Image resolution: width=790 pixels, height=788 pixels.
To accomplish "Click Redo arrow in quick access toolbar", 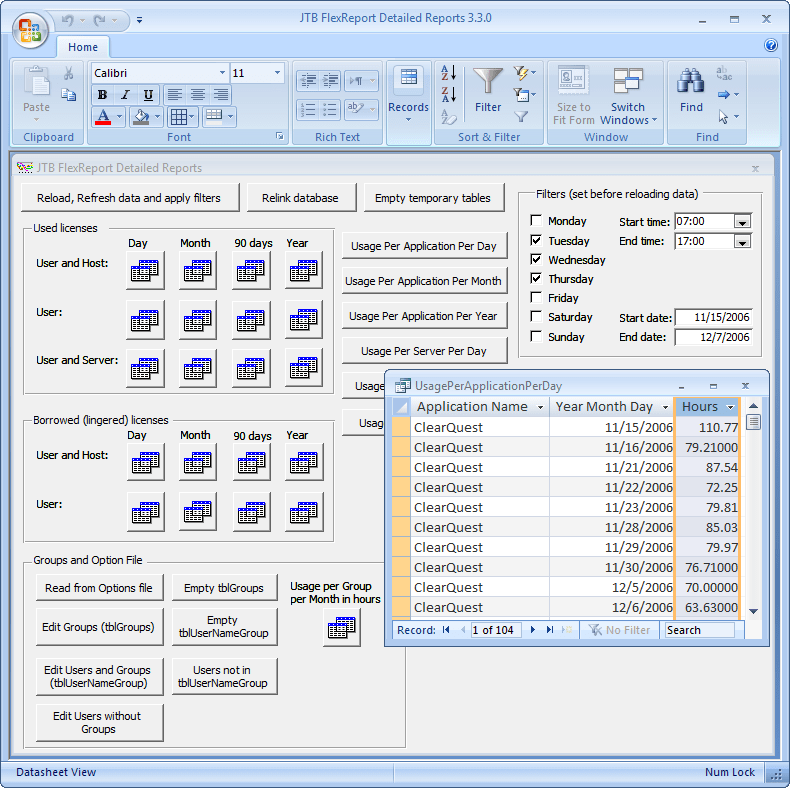I will (100, 20).
